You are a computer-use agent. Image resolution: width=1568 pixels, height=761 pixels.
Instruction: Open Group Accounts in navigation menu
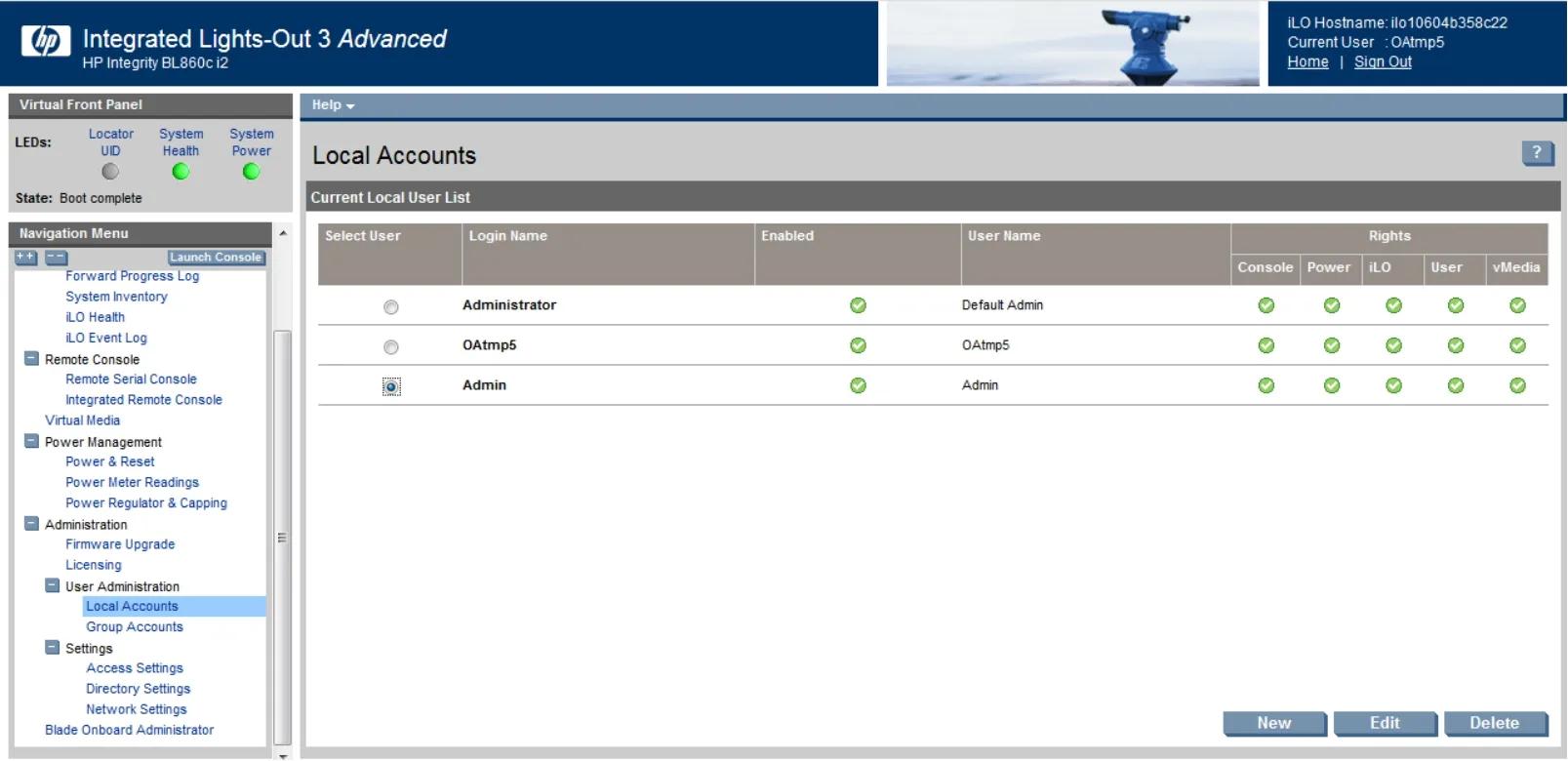pyautogui.click(x=135, y=627)
